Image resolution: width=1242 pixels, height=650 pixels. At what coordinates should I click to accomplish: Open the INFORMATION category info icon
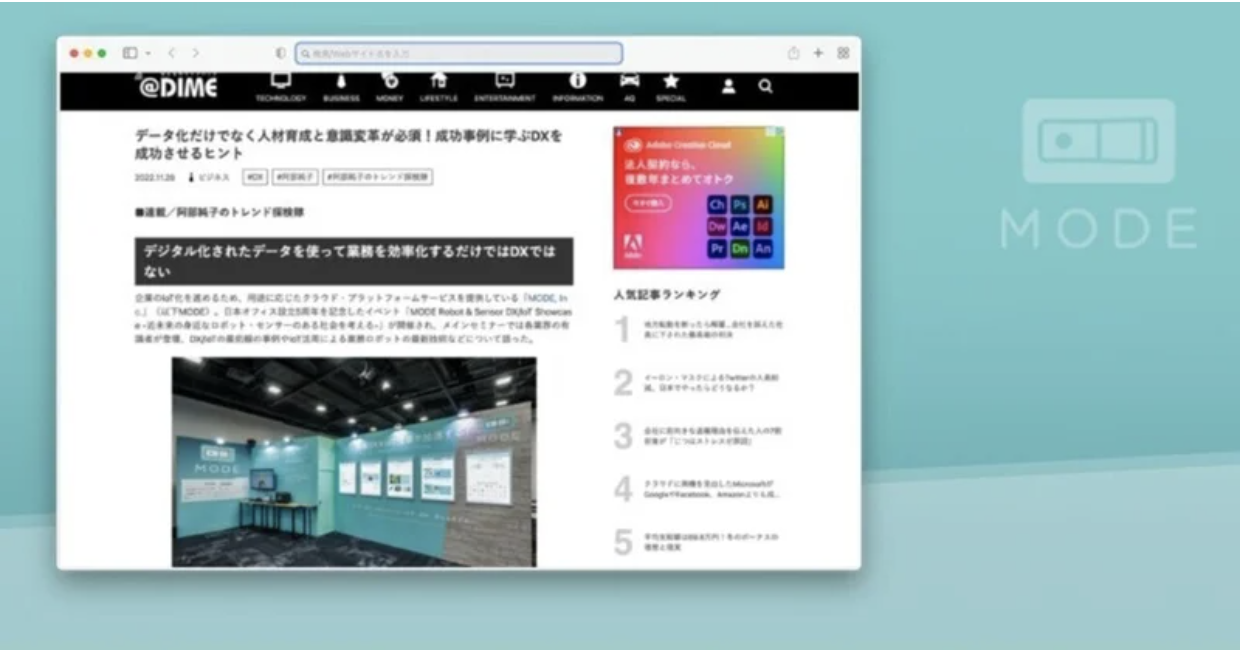[x=577, y=81]
